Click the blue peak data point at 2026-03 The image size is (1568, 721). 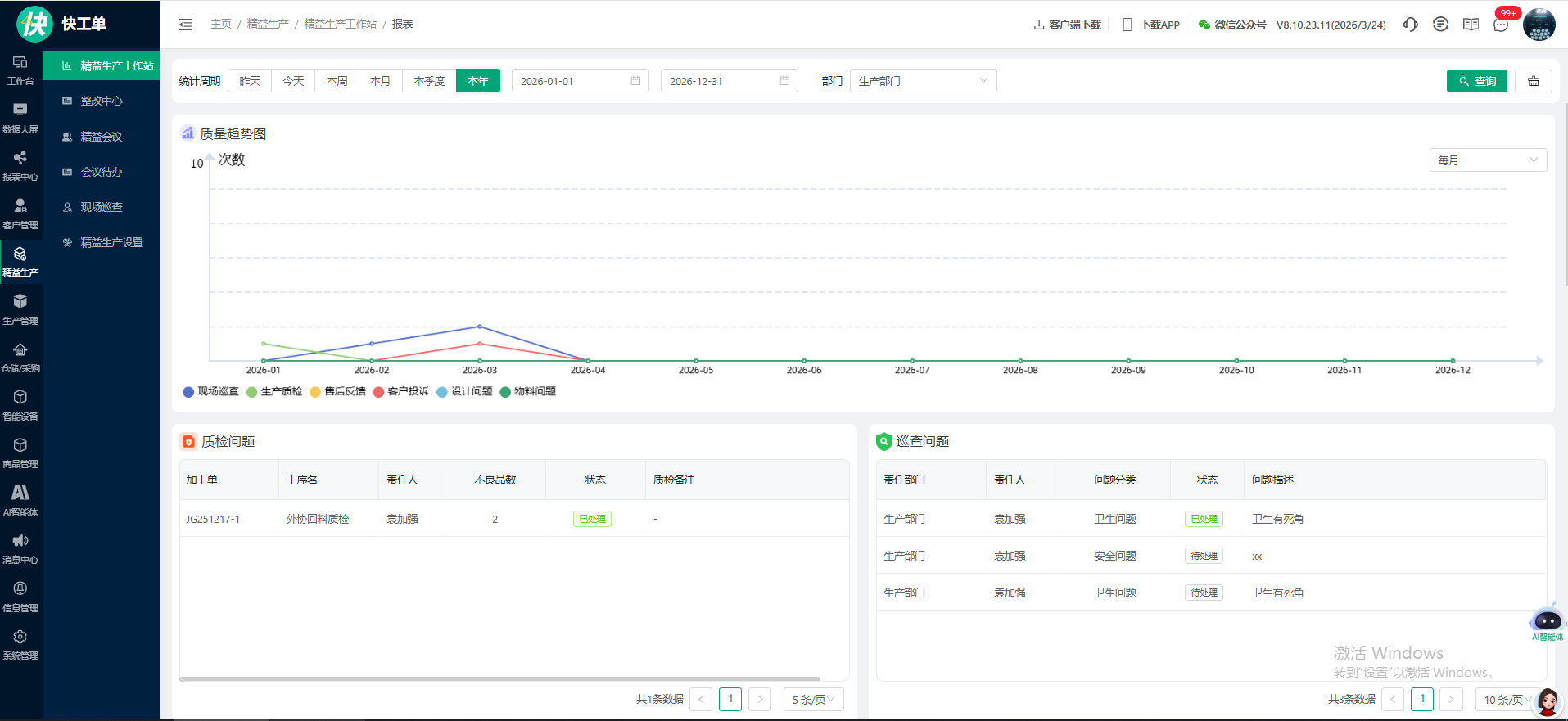coord(480,327)
